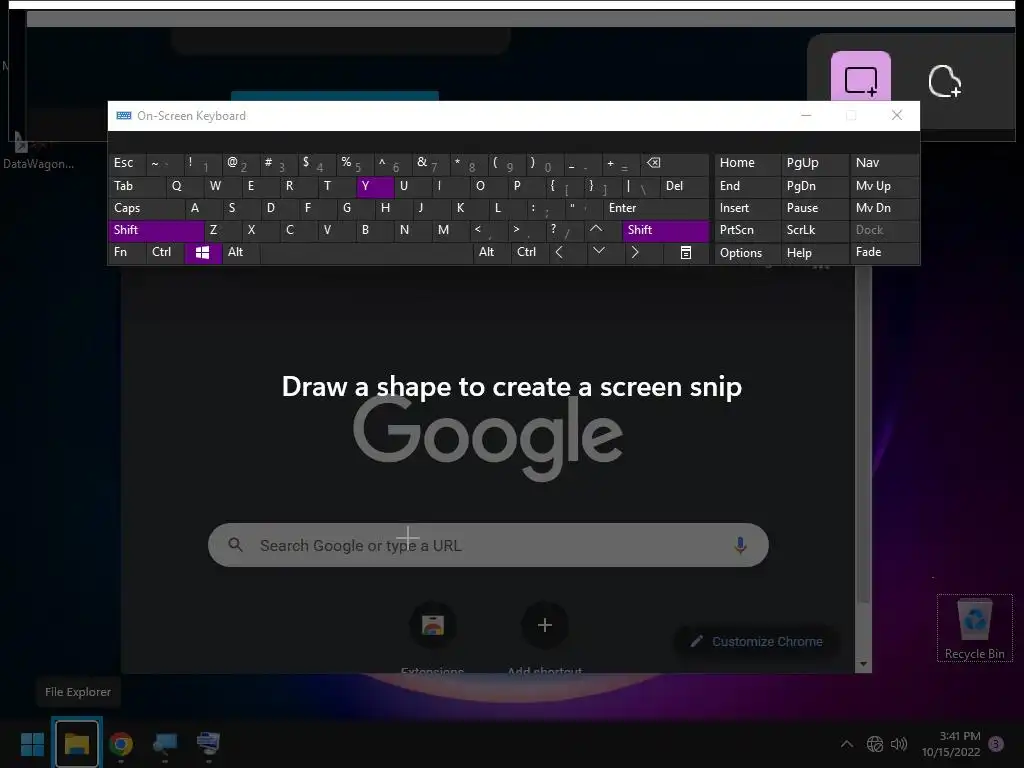Viewport: 1024px width, 768px height.
Task: Click the down arrow key on the On-Screen Keyboard
Action: click(x=598, y=251)
